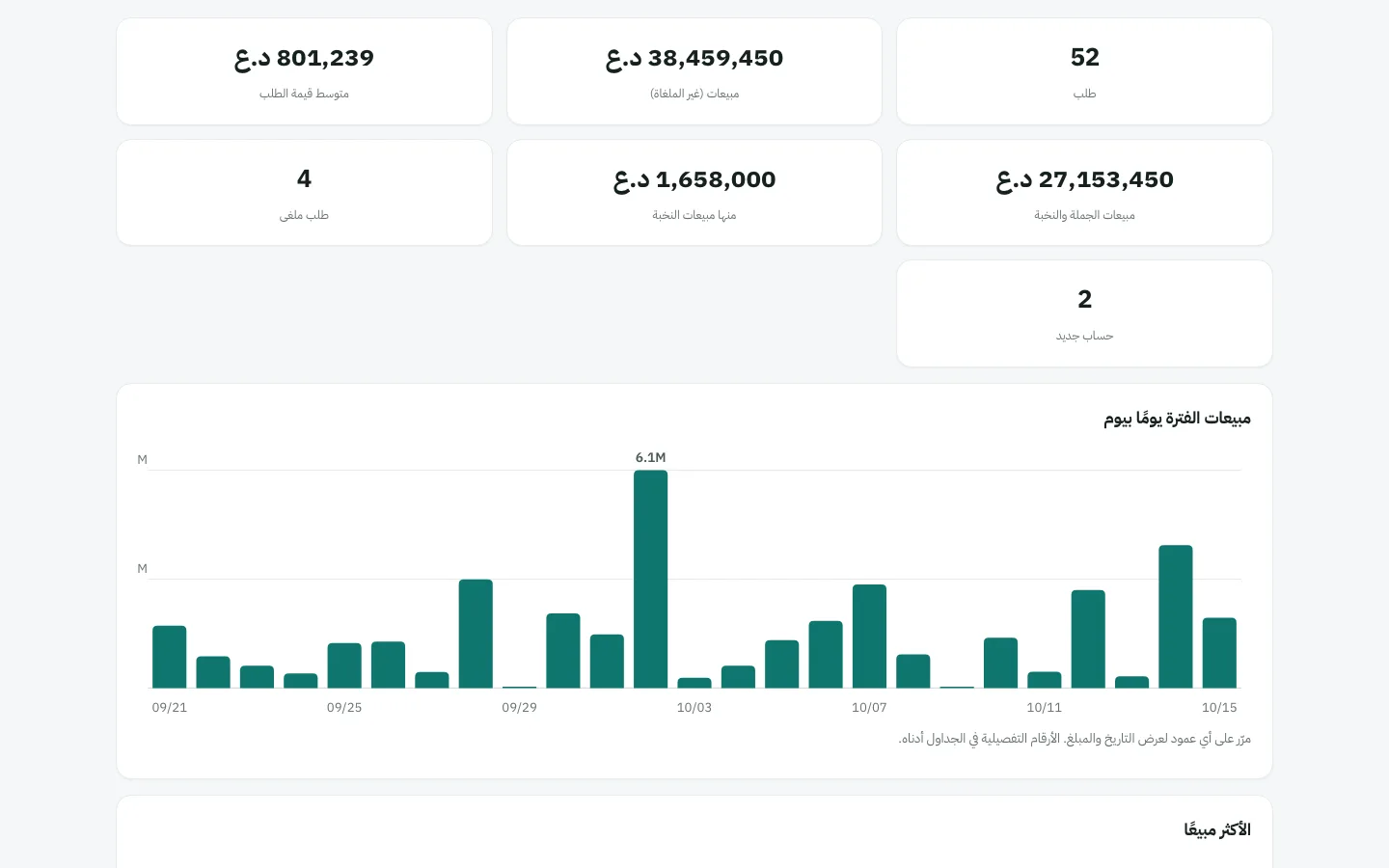This screenshot has height=868, width=1389.
Task: Select the متوسط قيمة الطلب card label
Action: (x=304, y=94)
